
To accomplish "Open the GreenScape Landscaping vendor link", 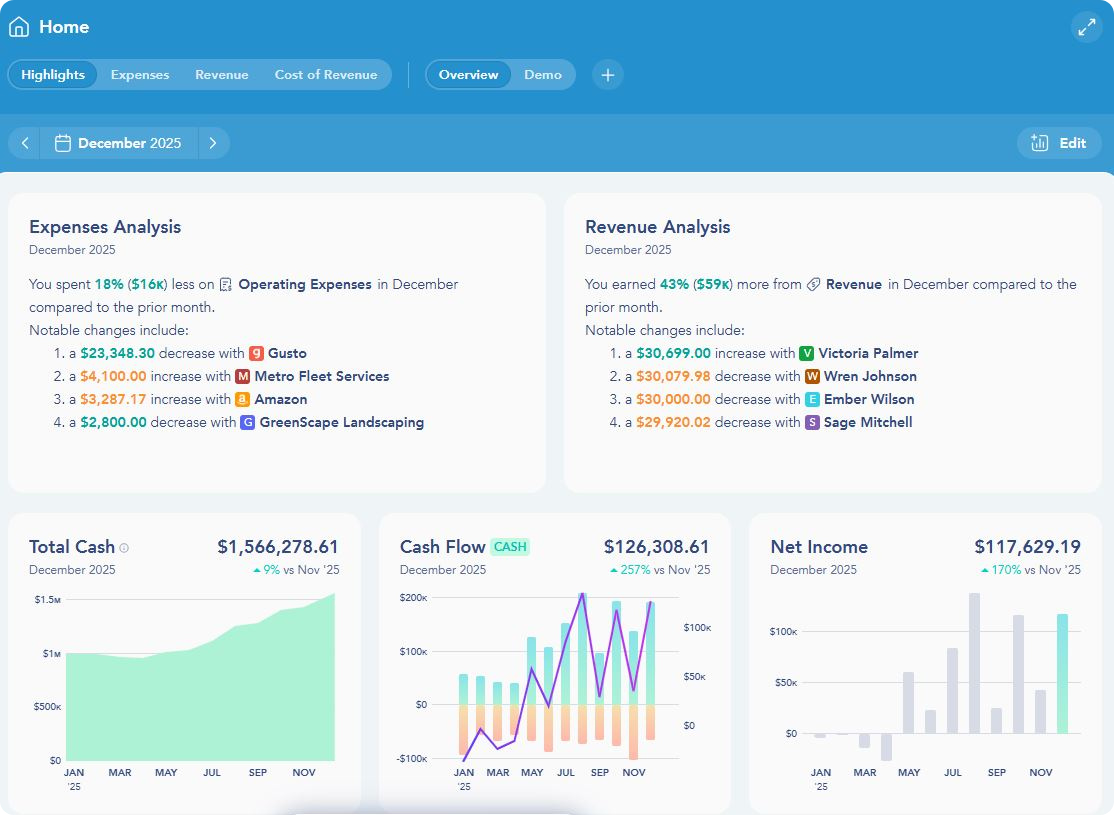I will [x=341, y=422].
